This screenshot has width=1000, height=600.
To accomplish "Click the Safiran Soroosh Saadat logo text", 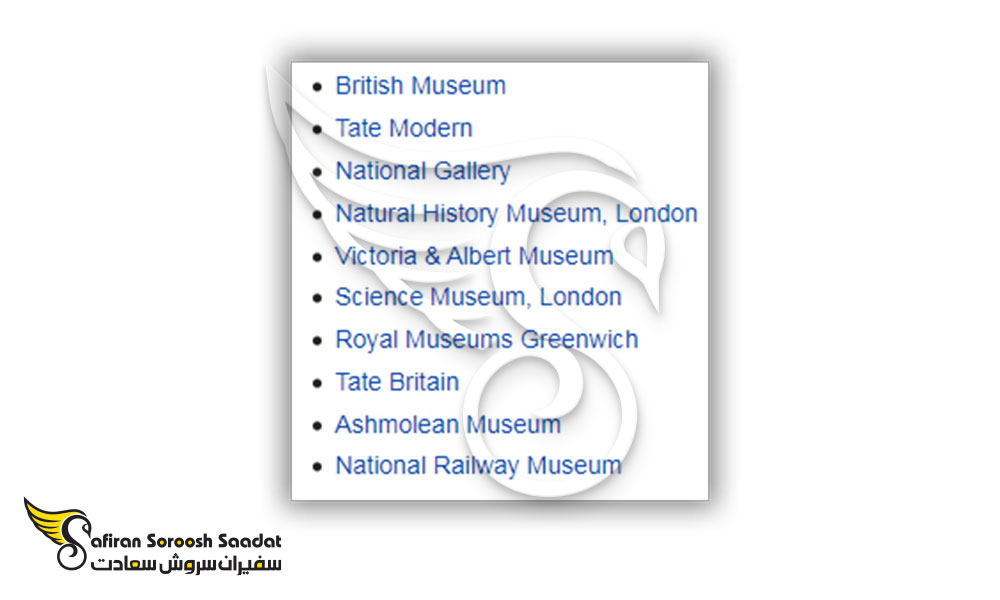I will point(186,541).
